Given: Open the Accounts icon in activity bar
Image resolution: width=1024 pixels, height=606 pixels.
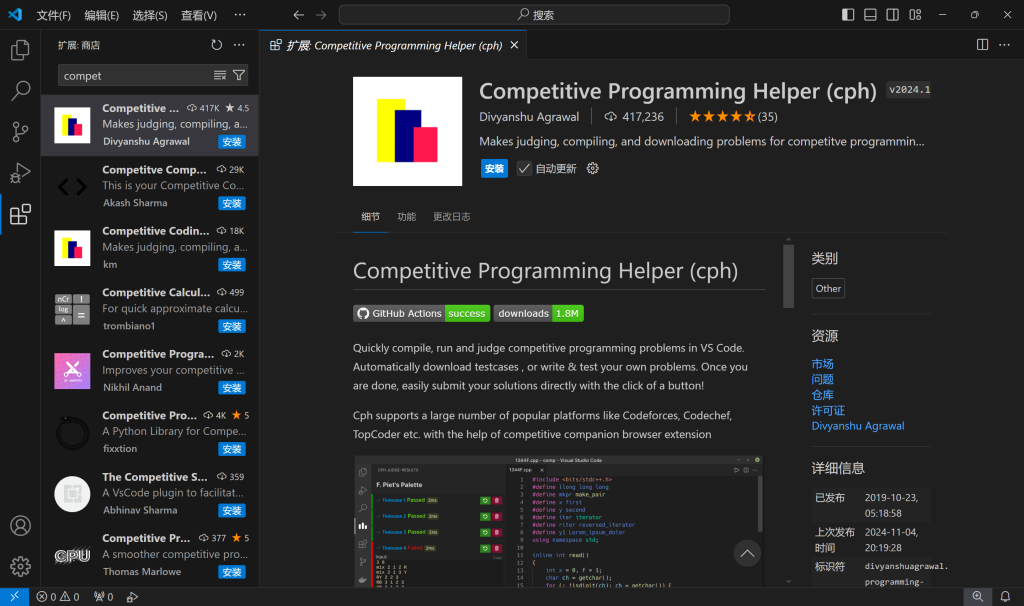Looking at the screenshot, I should click(20, 526).
